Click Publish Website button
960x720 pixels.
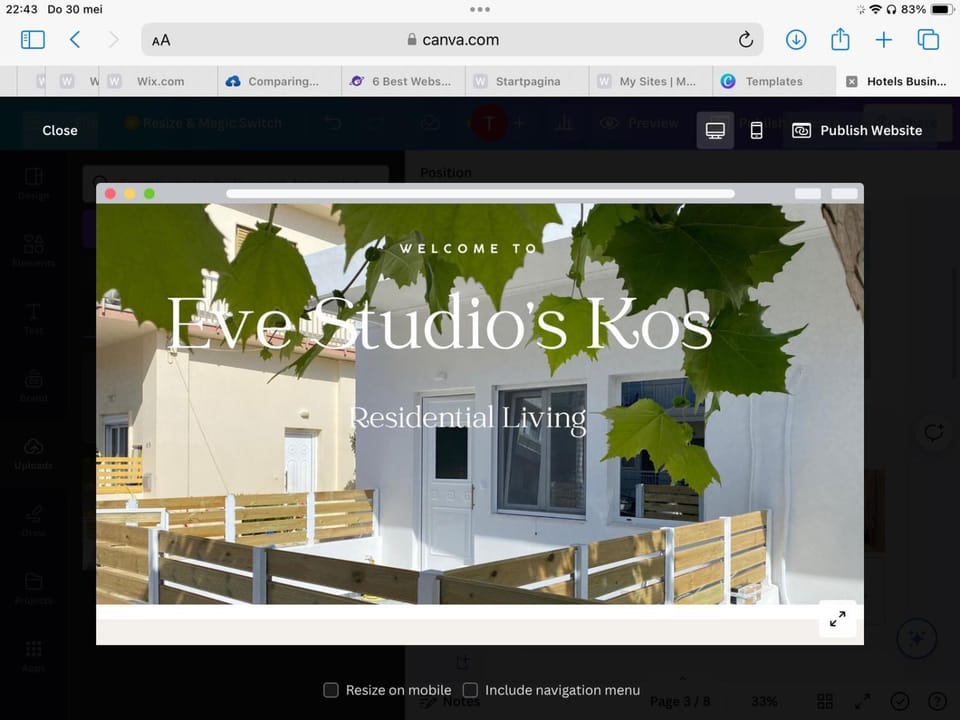click(857, 130)
